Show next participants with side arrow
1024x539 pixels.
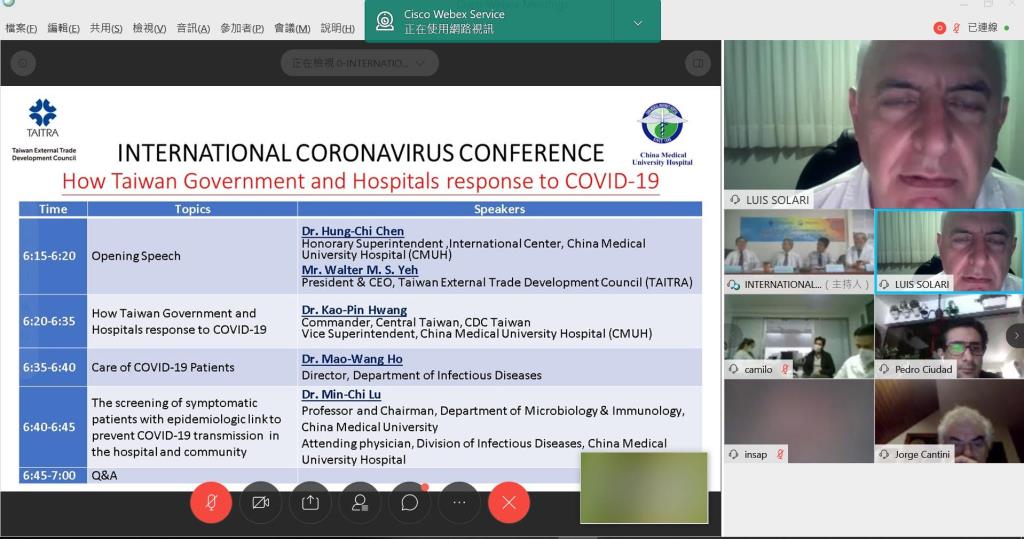(1016, 336)
